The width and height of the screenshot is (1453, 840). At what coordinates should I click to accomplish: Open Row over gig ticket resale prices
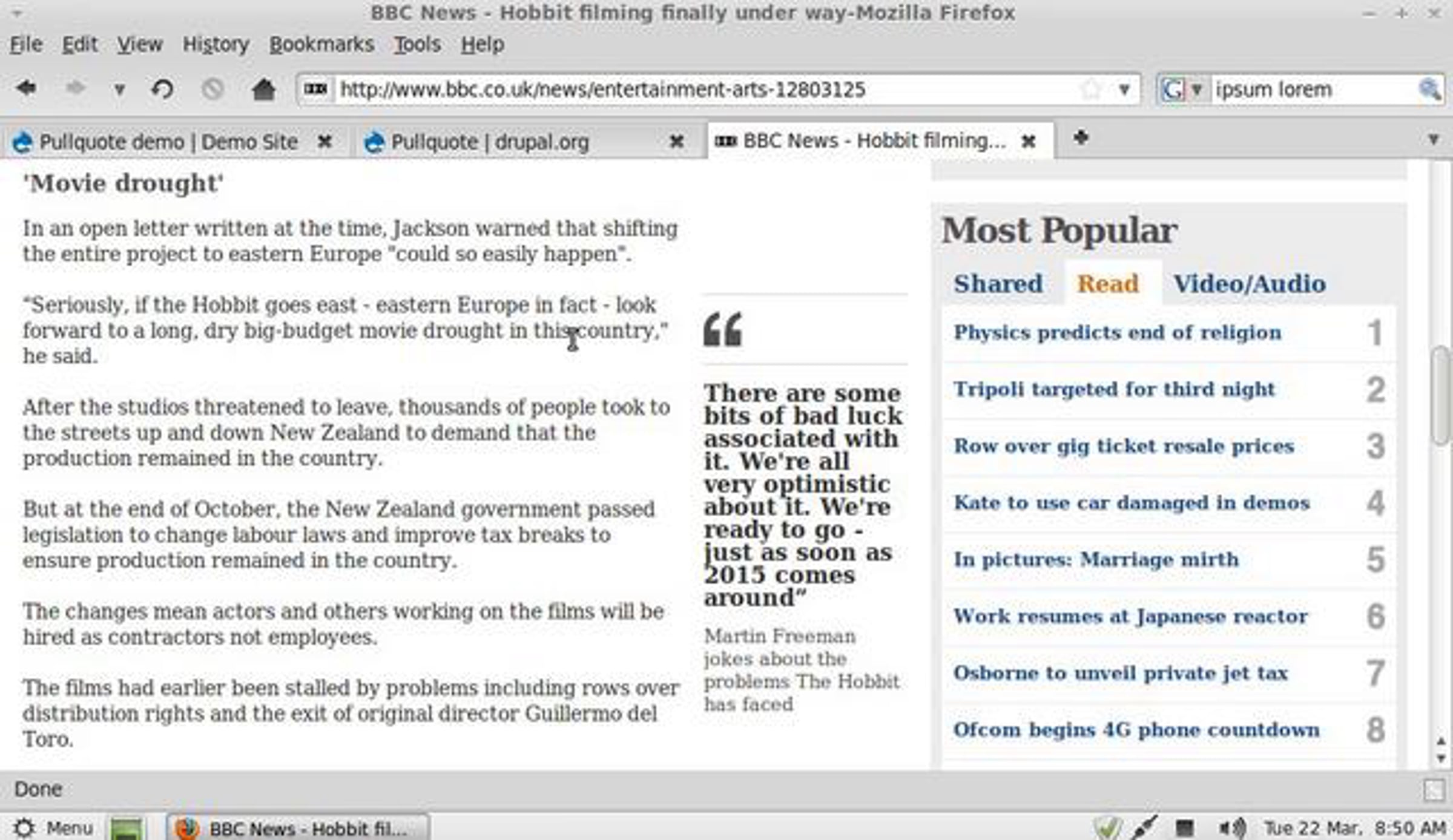(x=1124, y=446)
